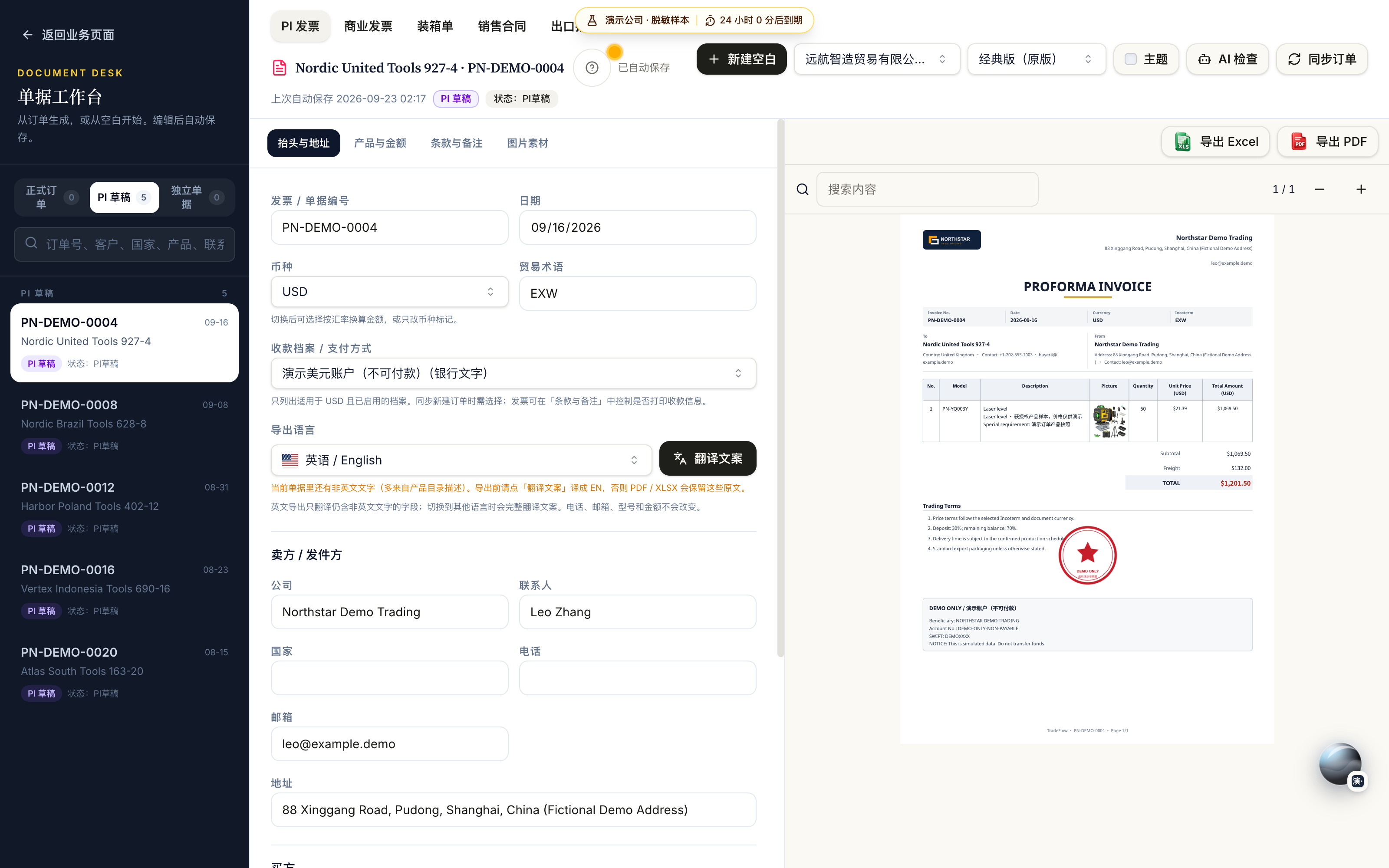The height and width of the screenshot is (868, 1389).
Task: Click the search magnifier in preview panel
Action: click(x=803, y=190)
